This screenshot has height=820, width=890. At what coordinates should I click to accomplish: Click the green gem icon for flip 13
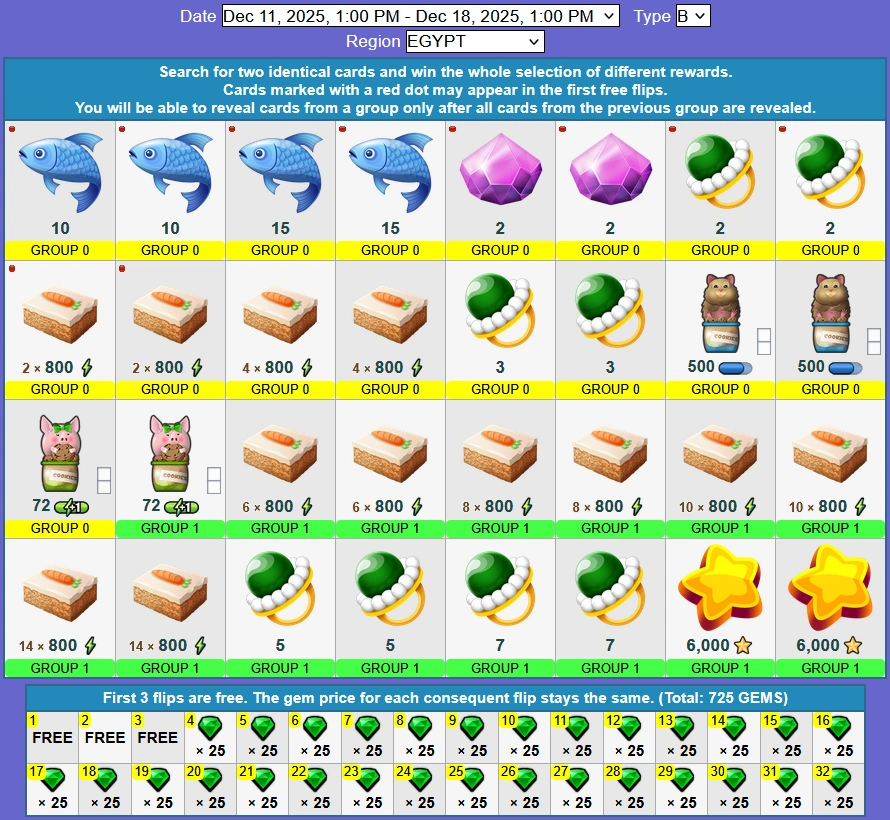coord(682,728)
